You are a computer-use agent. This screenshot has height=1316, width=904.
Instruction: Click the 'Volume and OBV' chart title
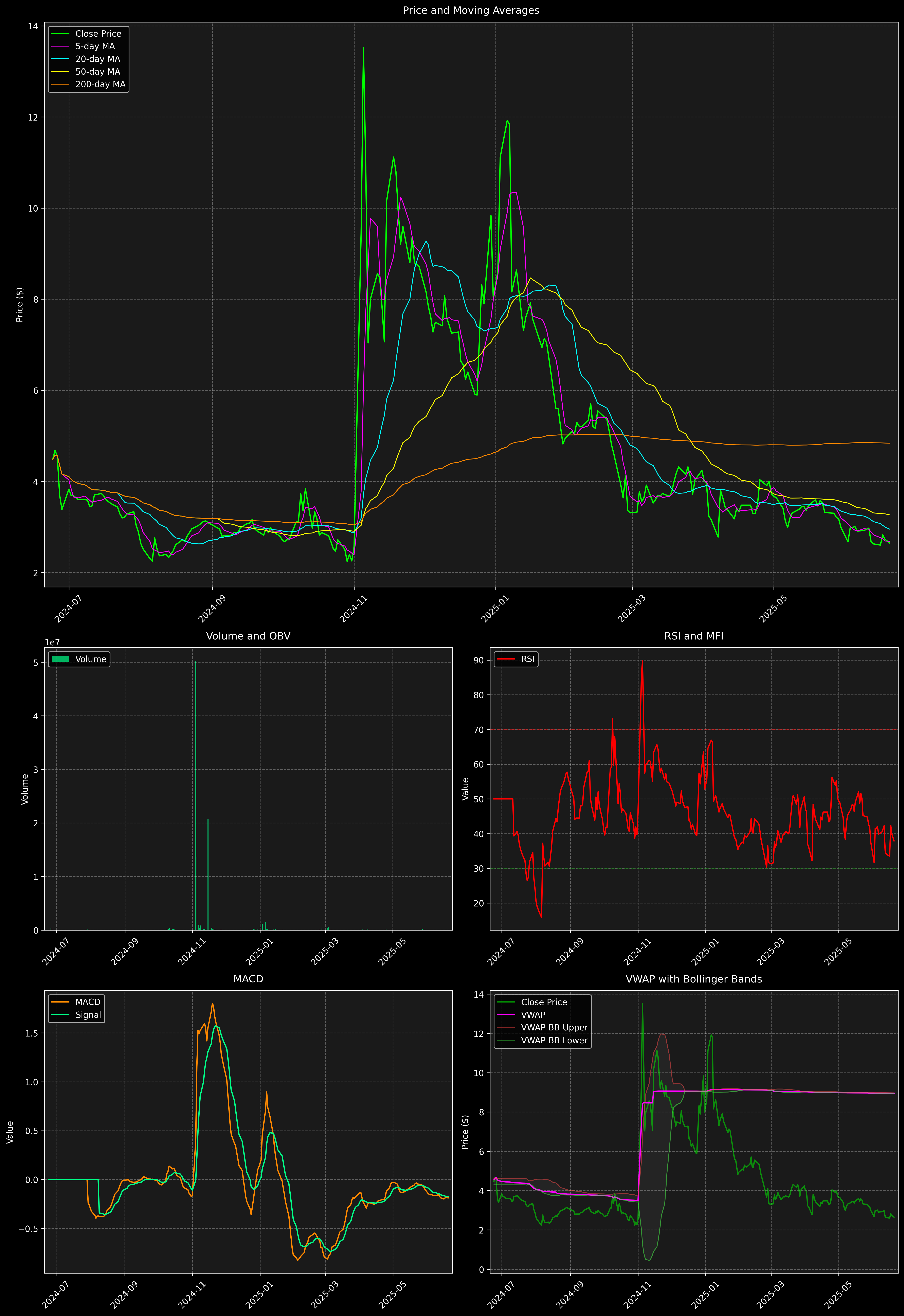coord(248,636)
